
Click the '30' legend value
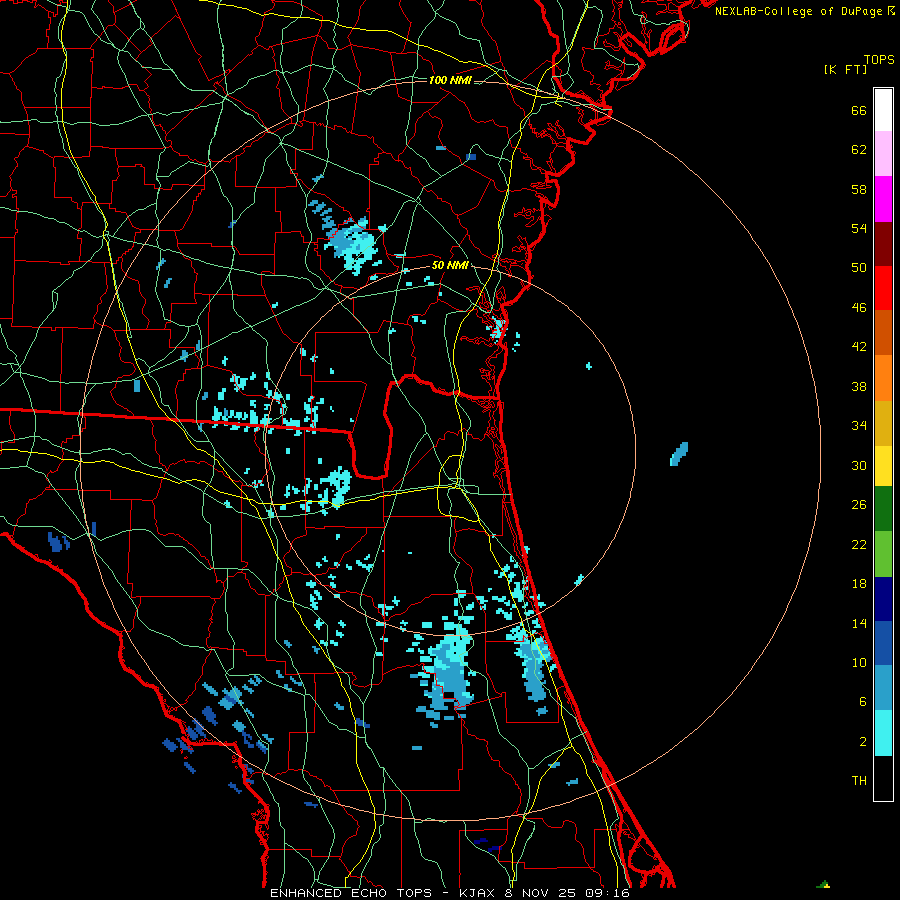pos(859,465)
